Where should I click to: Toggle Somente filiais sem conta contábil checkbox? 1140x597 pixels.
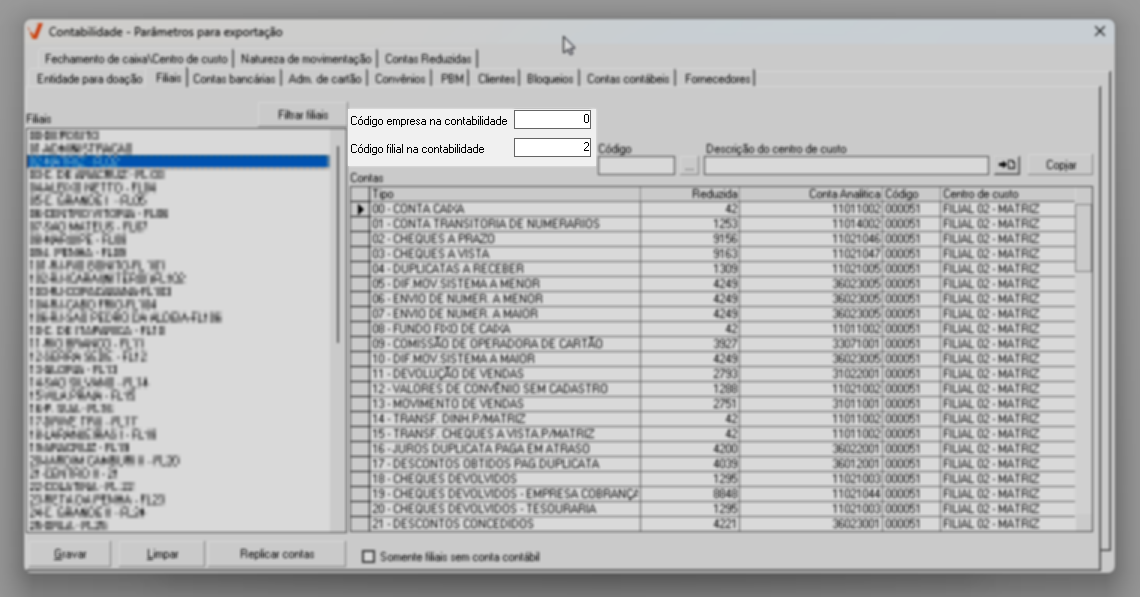369,557
